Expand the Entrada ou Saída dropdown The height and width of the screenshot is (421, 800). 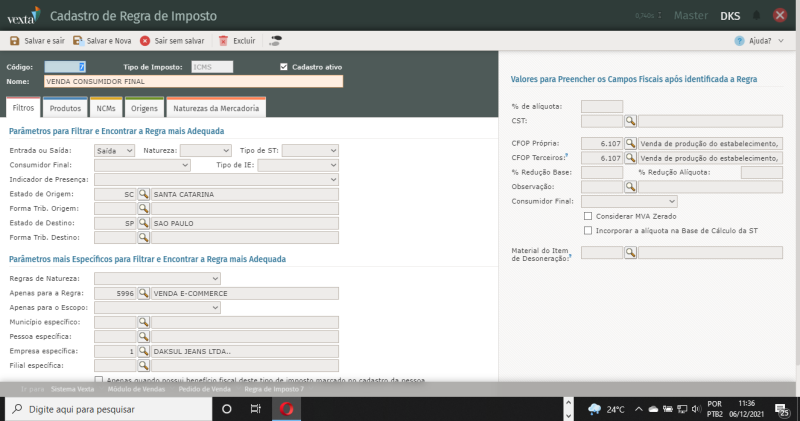click(x=115, y=150)
